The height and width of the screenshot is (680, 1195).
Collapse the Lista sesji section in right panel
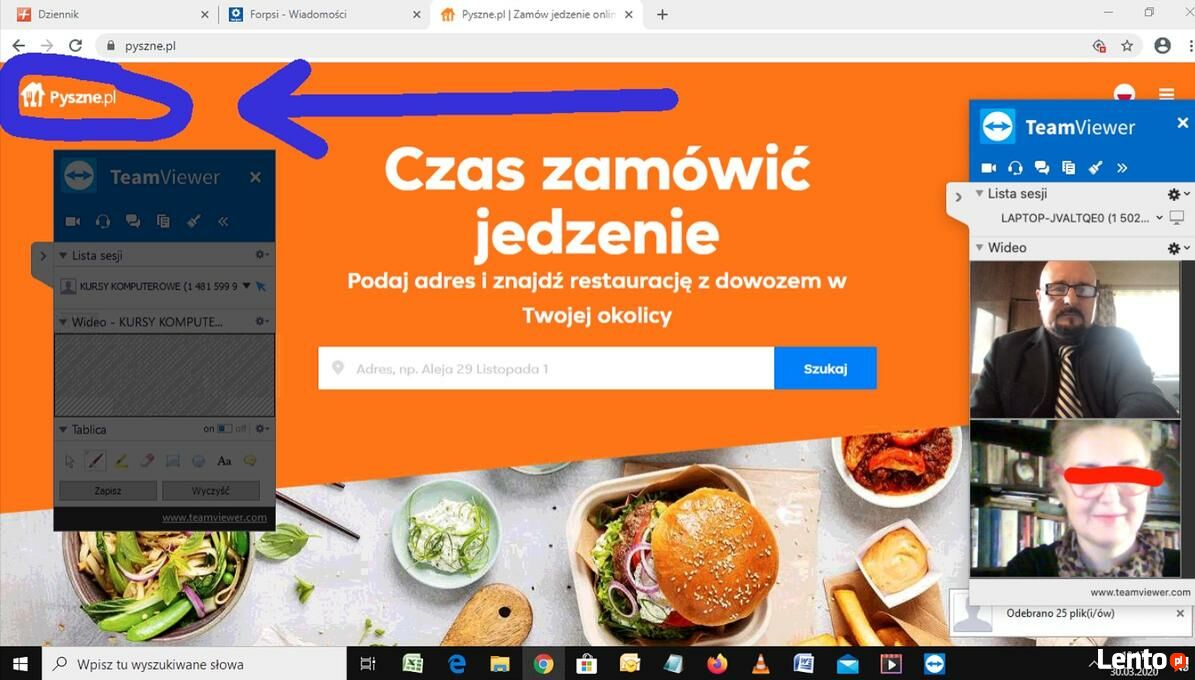click(x=979, y=194)
